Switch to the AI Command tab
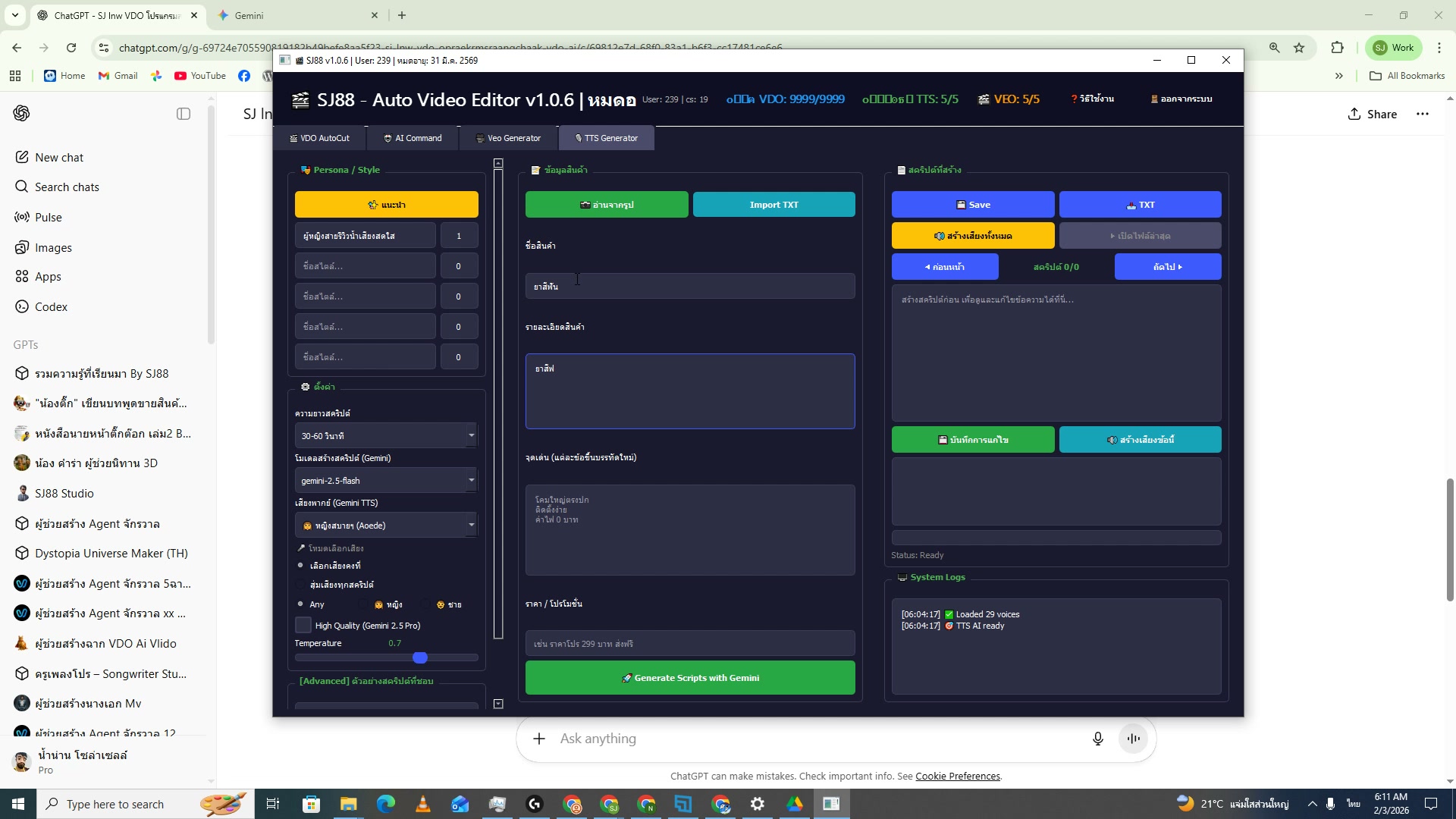This screenshot has height=819, width=1456. [413, 138]
